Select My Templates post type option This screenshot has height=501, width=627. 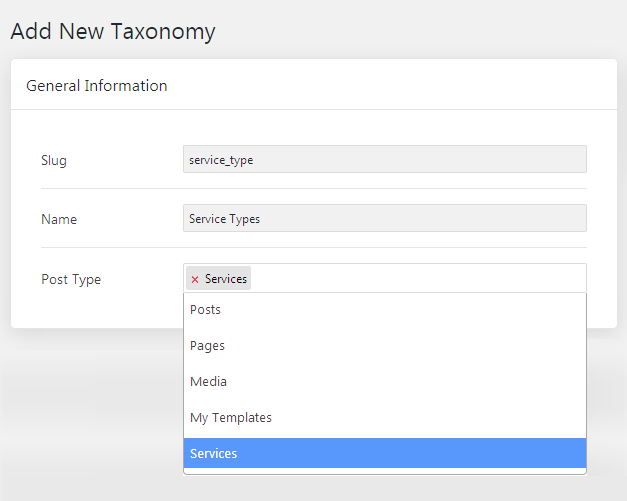385,417
